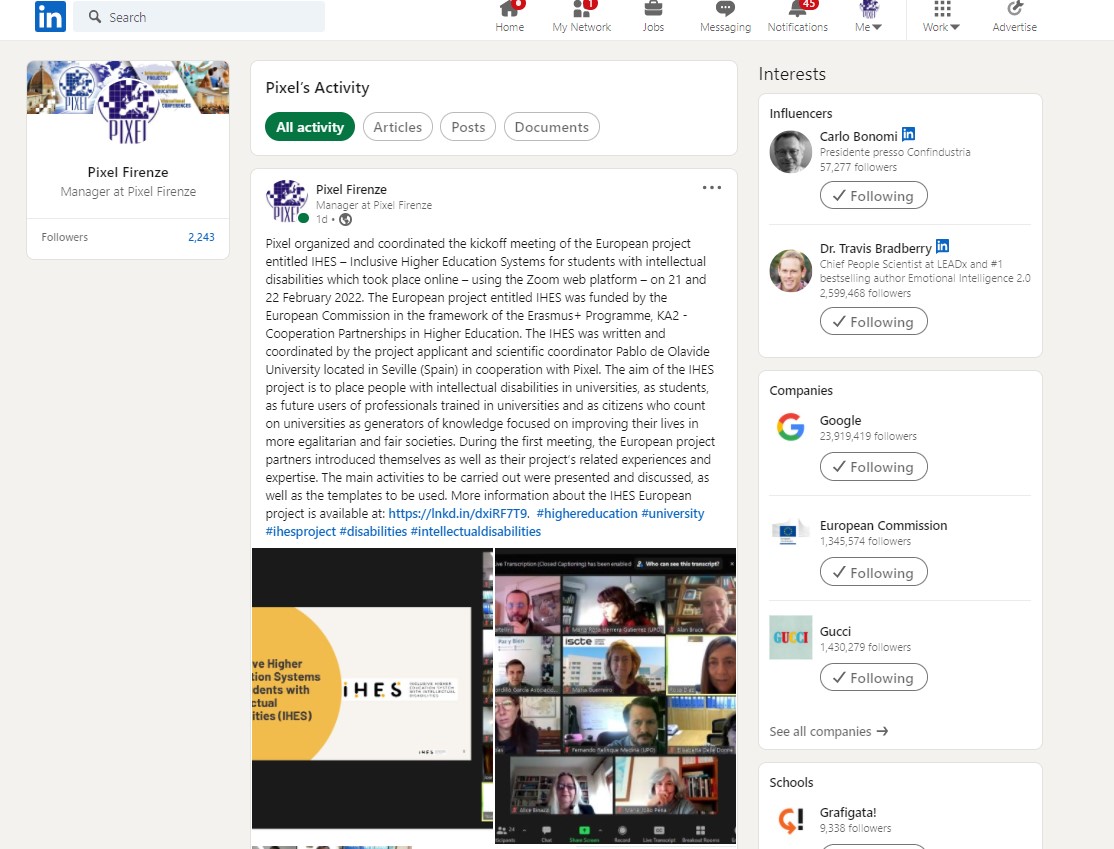Viewport: 1114px width, 849px height.
Task: Click LinkedIn influencer badge beside Travis Bradberry
Action: pyautogui.click(x=942, y=247)
